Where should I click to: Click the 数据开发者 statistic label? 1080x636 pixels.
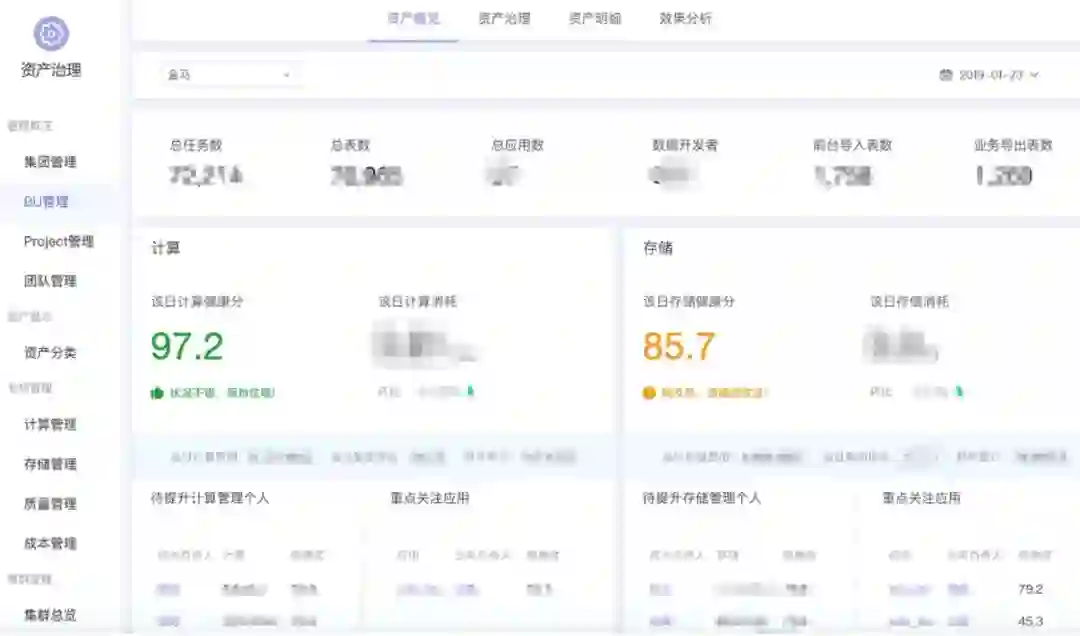click(x=685, y=145)
